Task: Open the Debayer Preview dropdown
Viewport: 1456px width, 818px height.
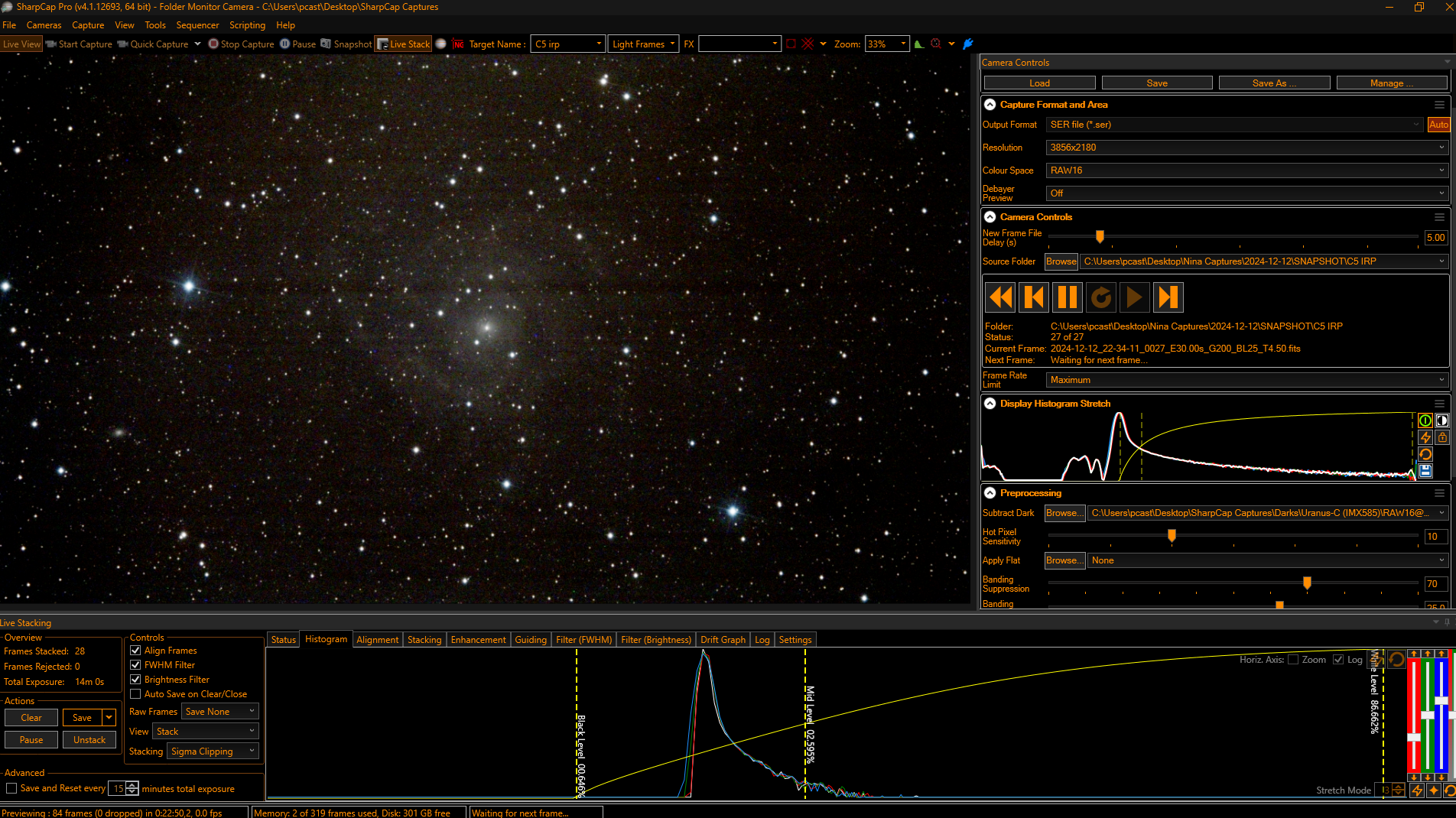Action: [x=1246, y=193]
